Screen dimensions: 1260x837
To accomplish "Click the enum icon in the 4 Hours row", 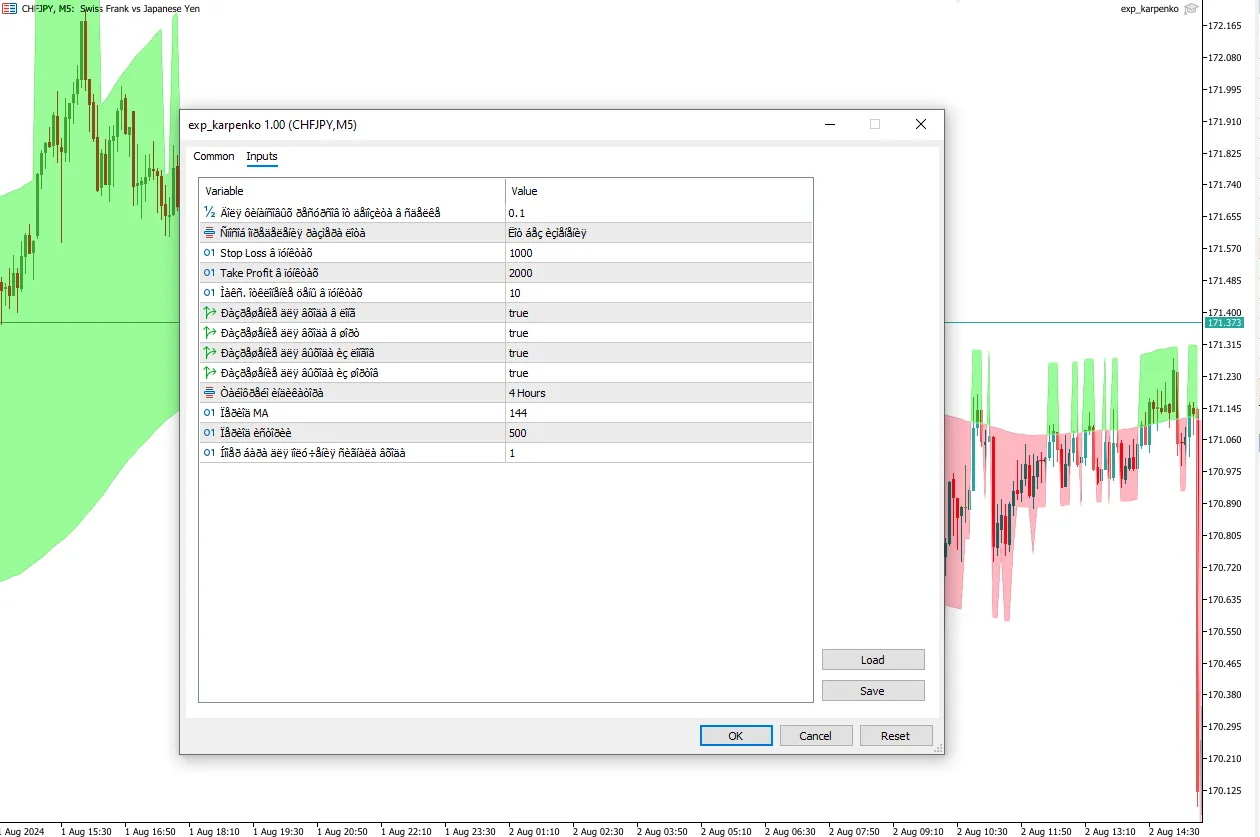I will coord(210,393).
